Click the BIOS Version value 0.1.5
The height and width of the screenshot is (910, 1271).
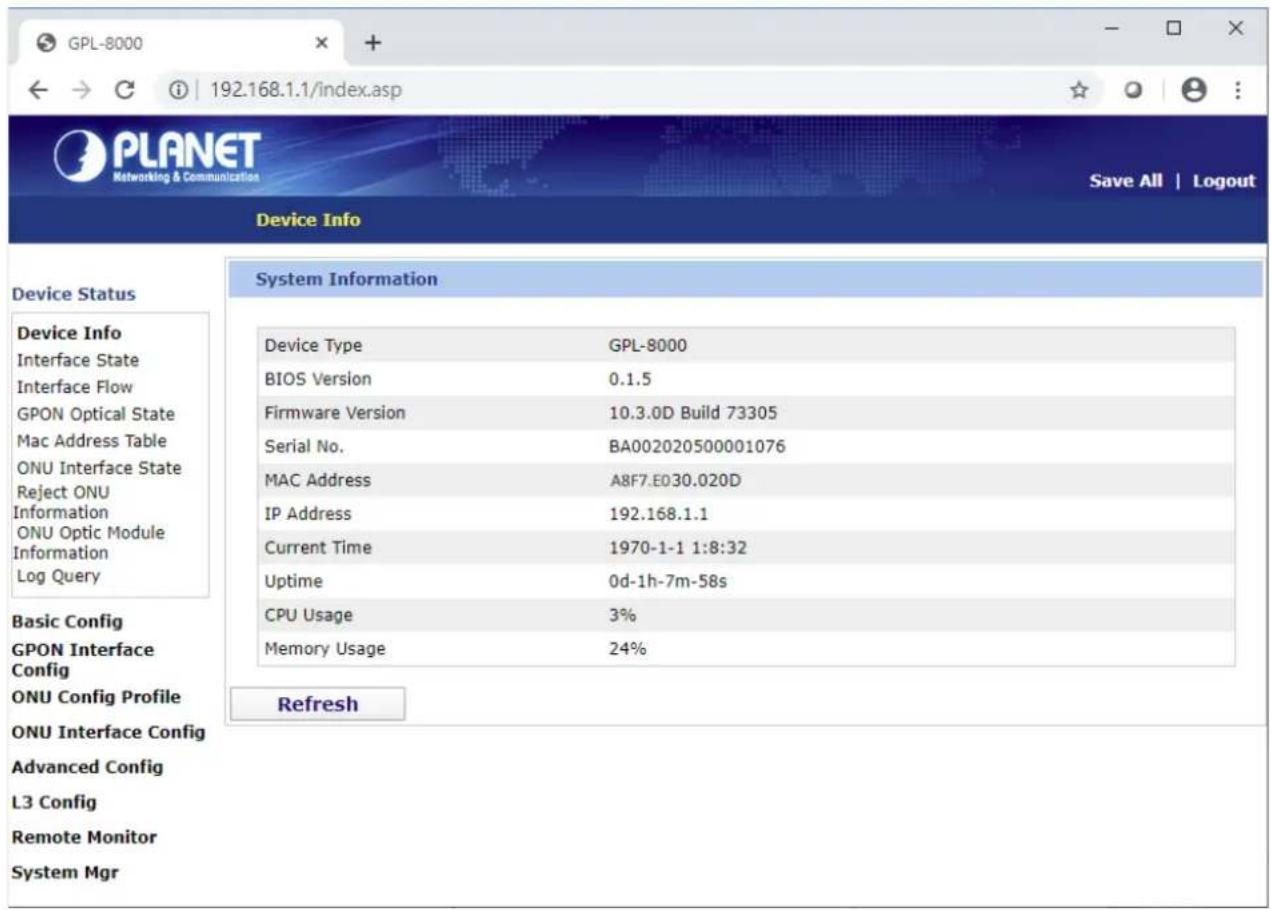coord(630,379)
